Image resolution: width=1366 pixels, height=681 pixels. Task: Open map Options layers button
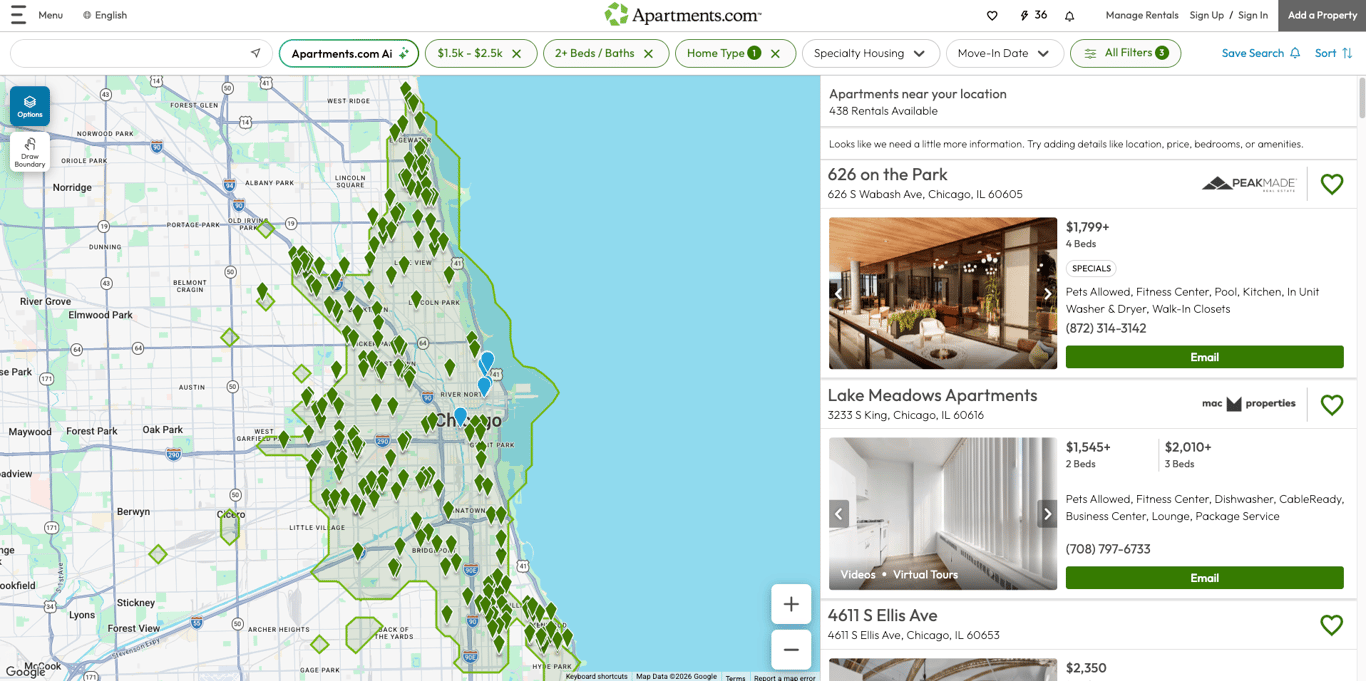30,106
